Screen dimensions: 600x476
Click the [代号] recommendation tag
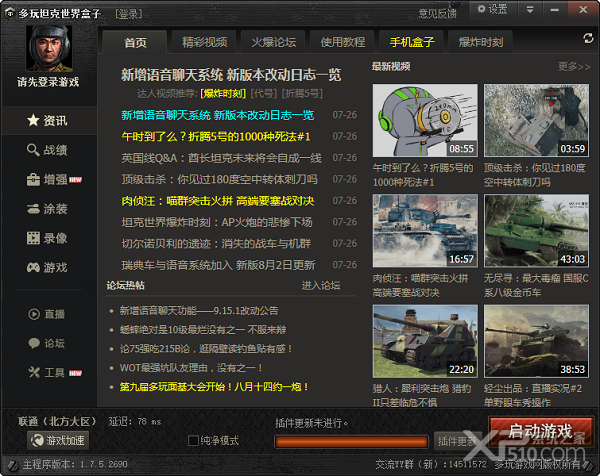coord(264,93)
